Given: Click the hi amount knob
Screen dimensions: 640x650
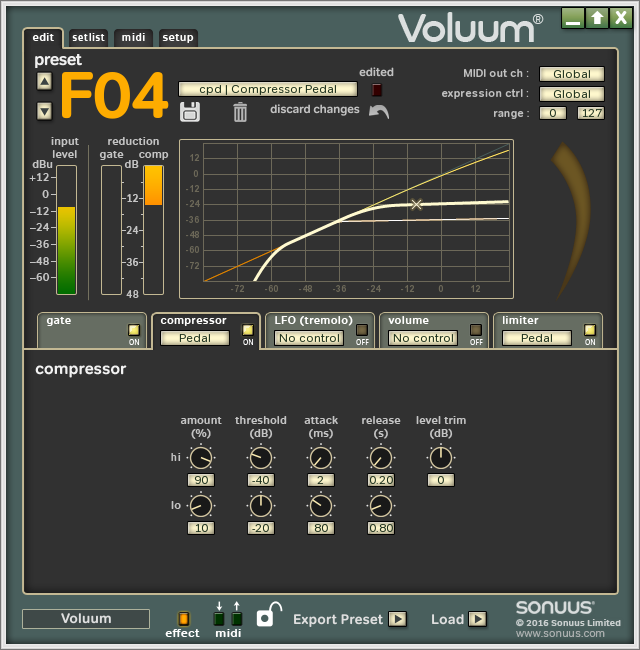Looking at the screenshot, I should coord(201,458).
